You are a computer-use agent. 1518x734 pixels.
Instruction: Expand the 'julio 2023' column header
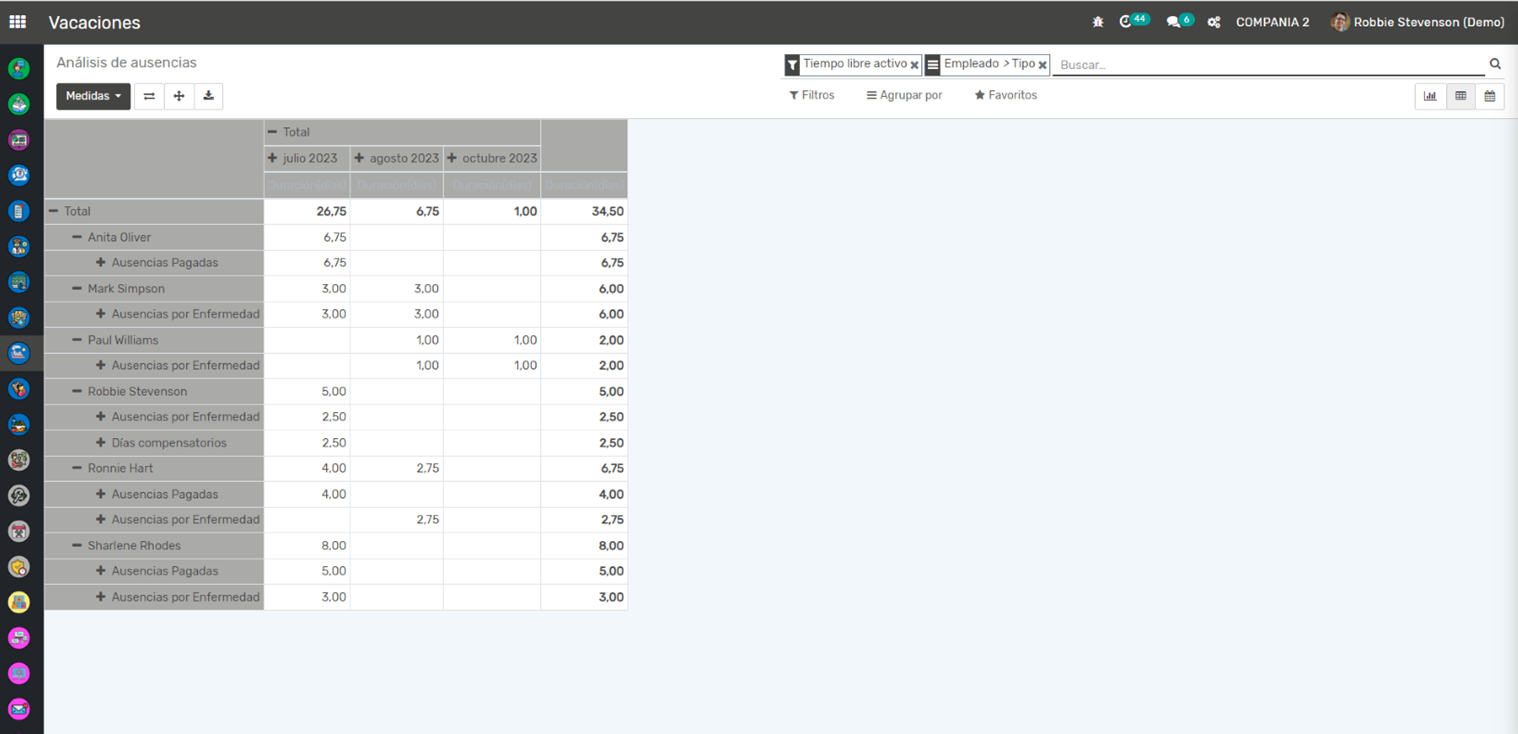tap(303, 158)
